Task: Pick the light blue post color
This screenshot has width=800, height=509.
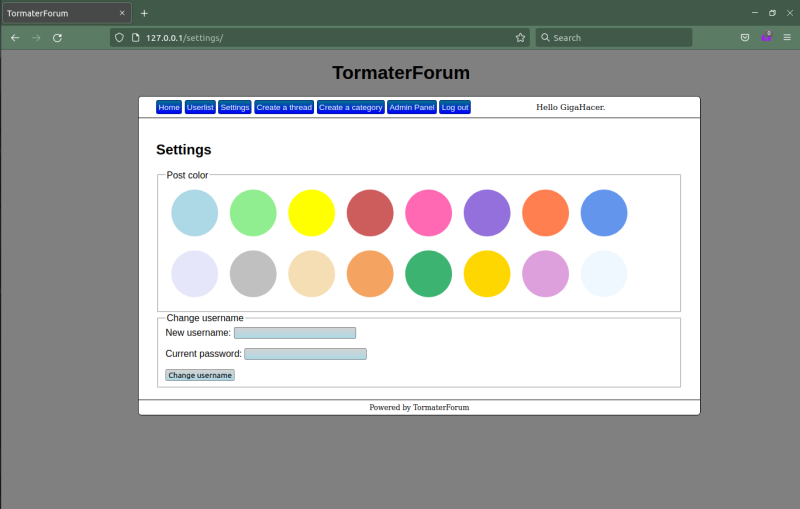Action: [194, 213]
